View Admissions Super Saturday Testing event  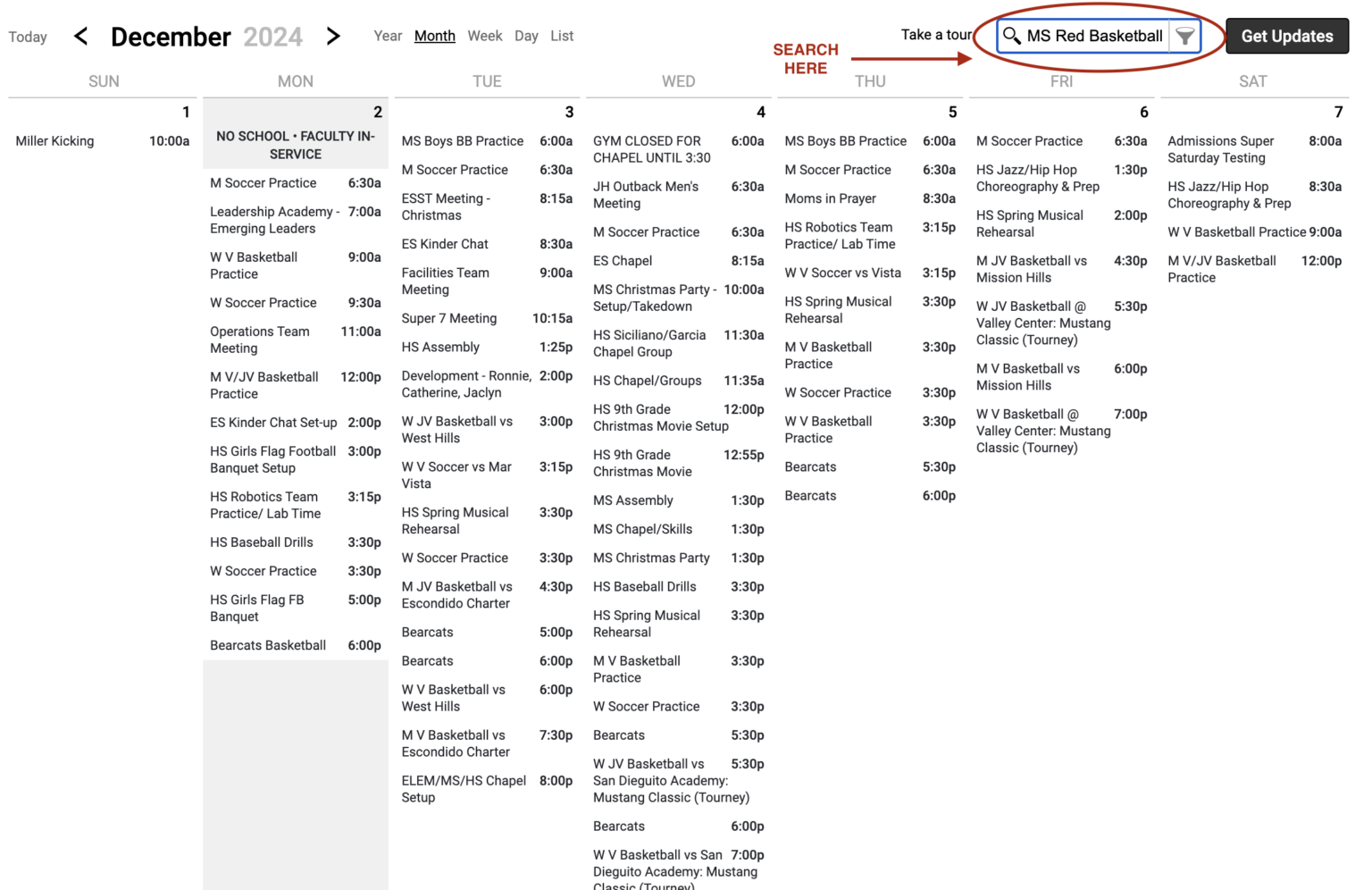(x=1254, y=149)
